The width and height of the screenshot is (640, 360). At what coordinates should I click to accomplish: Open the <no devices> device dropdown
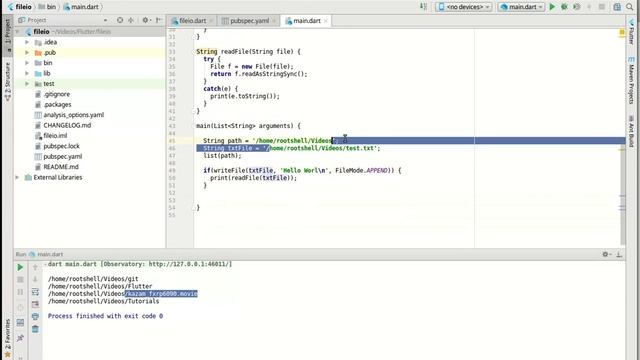pos(464,7)
